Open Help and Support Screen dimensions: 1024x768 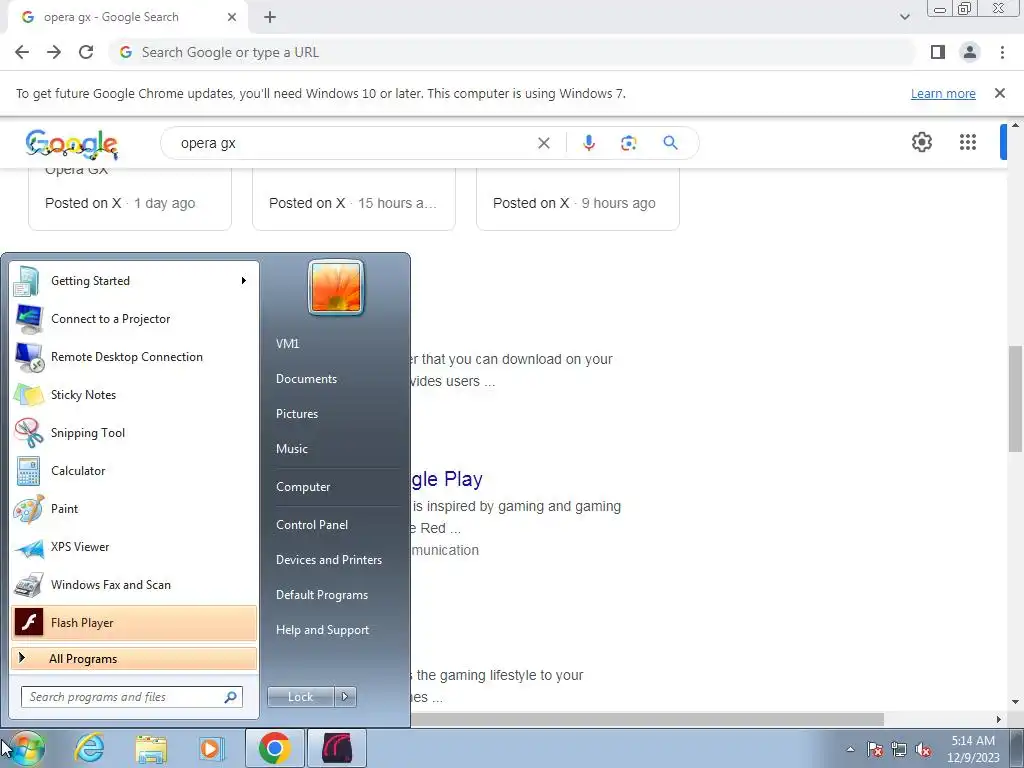point(323,630)
